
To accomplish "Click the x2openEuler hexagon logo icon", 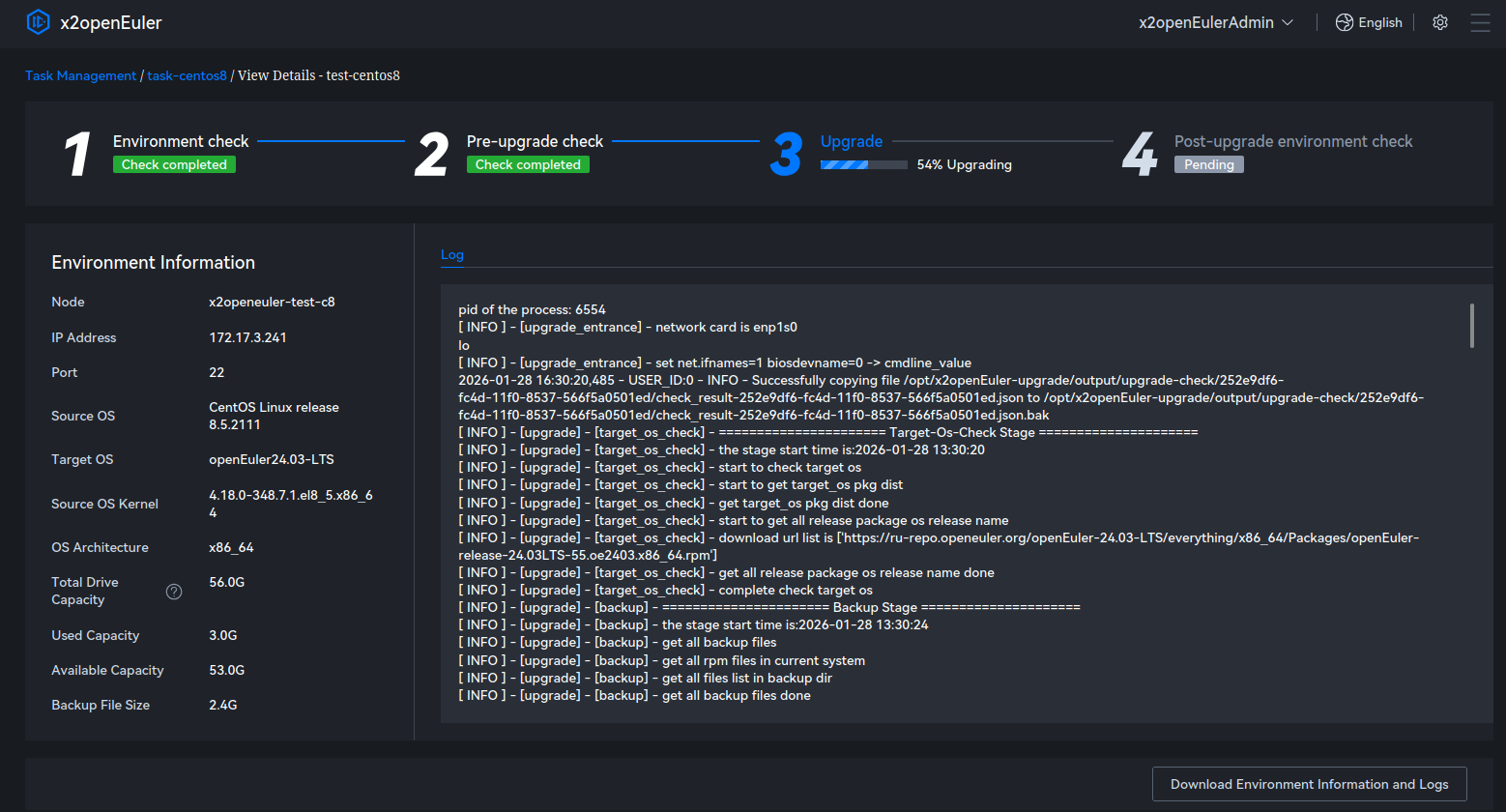I will click(x=38, y=22).
